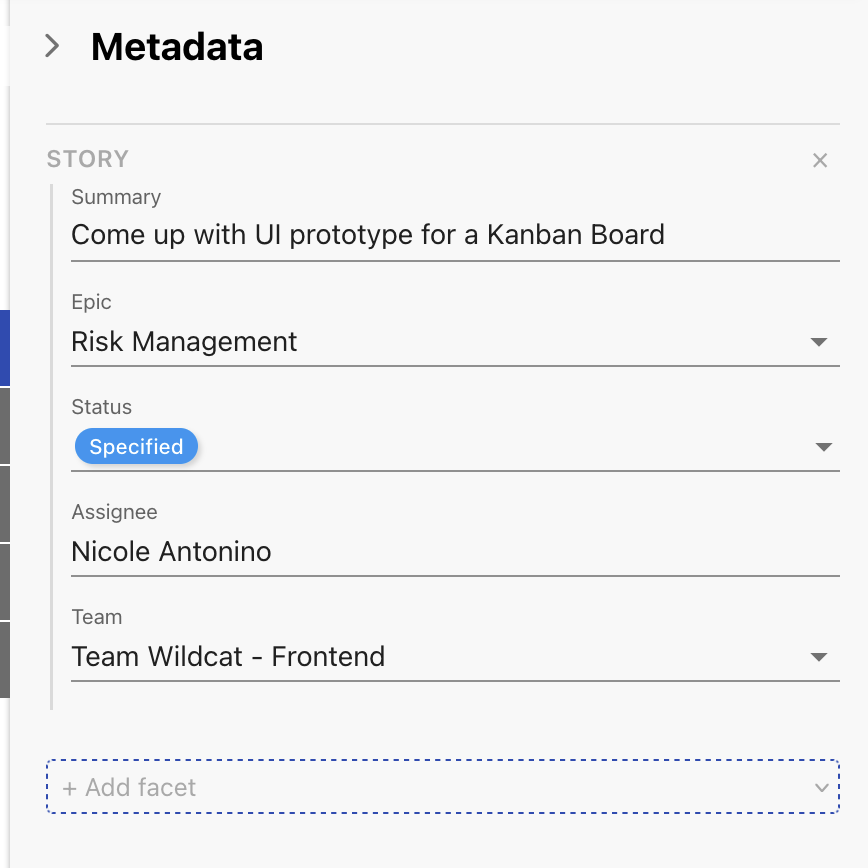Screen dimensions: 868x868
Task: Expand the Status dropdown arrow
Action: click(x=824, y=447)
